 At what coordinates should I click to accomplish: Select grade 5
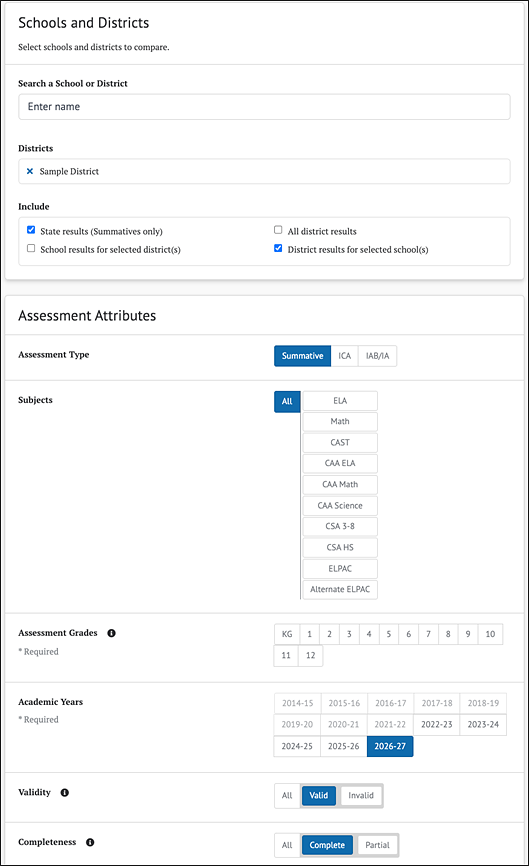click(x=389, y=634)
